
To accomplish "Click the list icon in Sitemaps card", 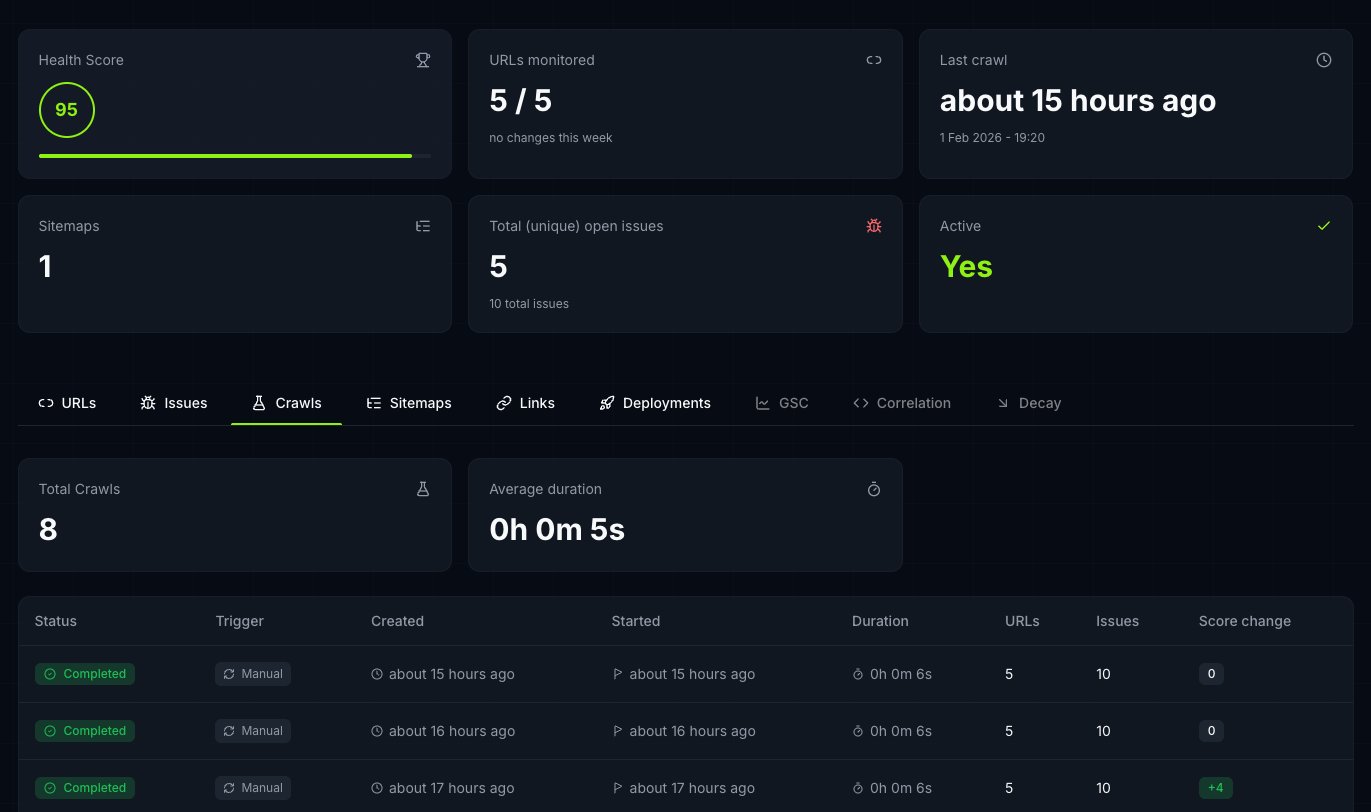I will (x=423, y=226).
